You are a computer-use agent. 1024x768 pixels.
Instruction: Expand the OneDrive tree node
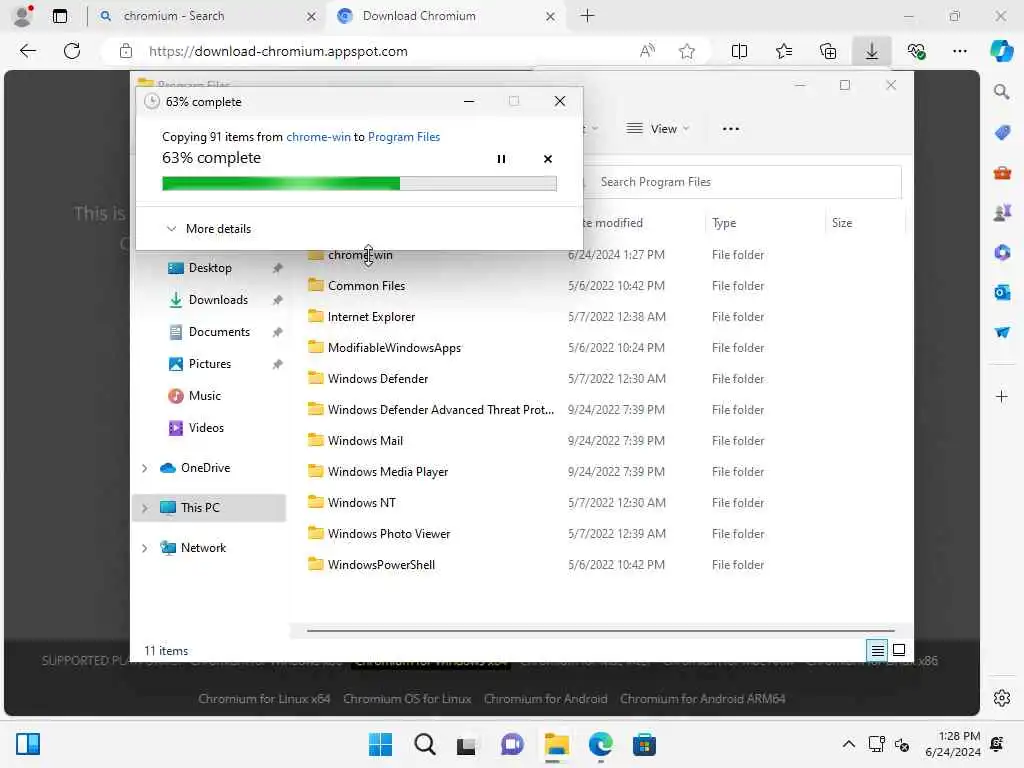pyautogui.click(x=144, y=468)
